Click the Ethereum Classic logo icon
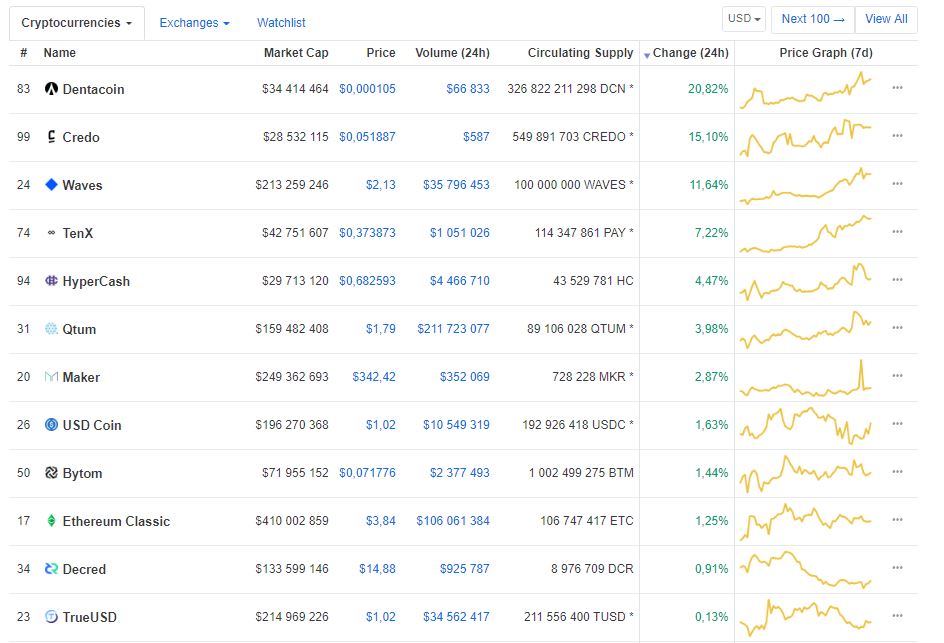The width and height of the screenshot is (944, 643). pyautogui.click(x=51, y=521)
